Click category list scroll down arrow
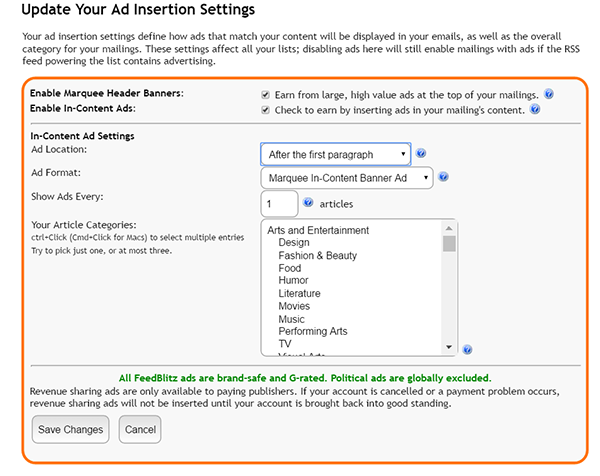 449,347
